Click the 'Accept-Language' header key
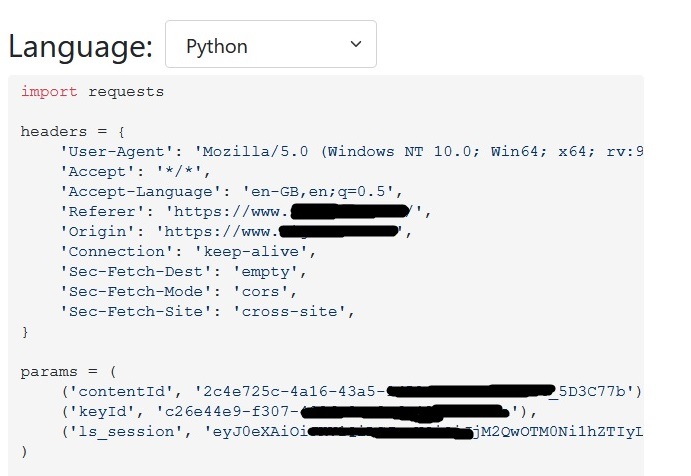691x476 pixels. coord(136,191)
